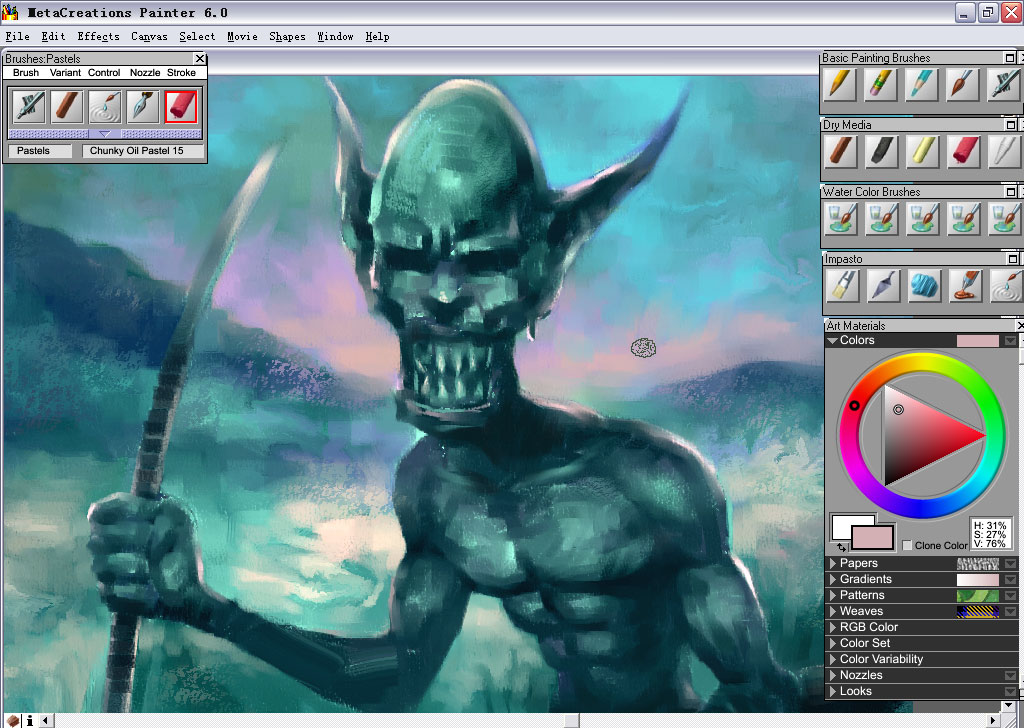Viewport: 1024px width, 728px height.
Task: Click the pink primary color swatch
Action: point(872,538)
